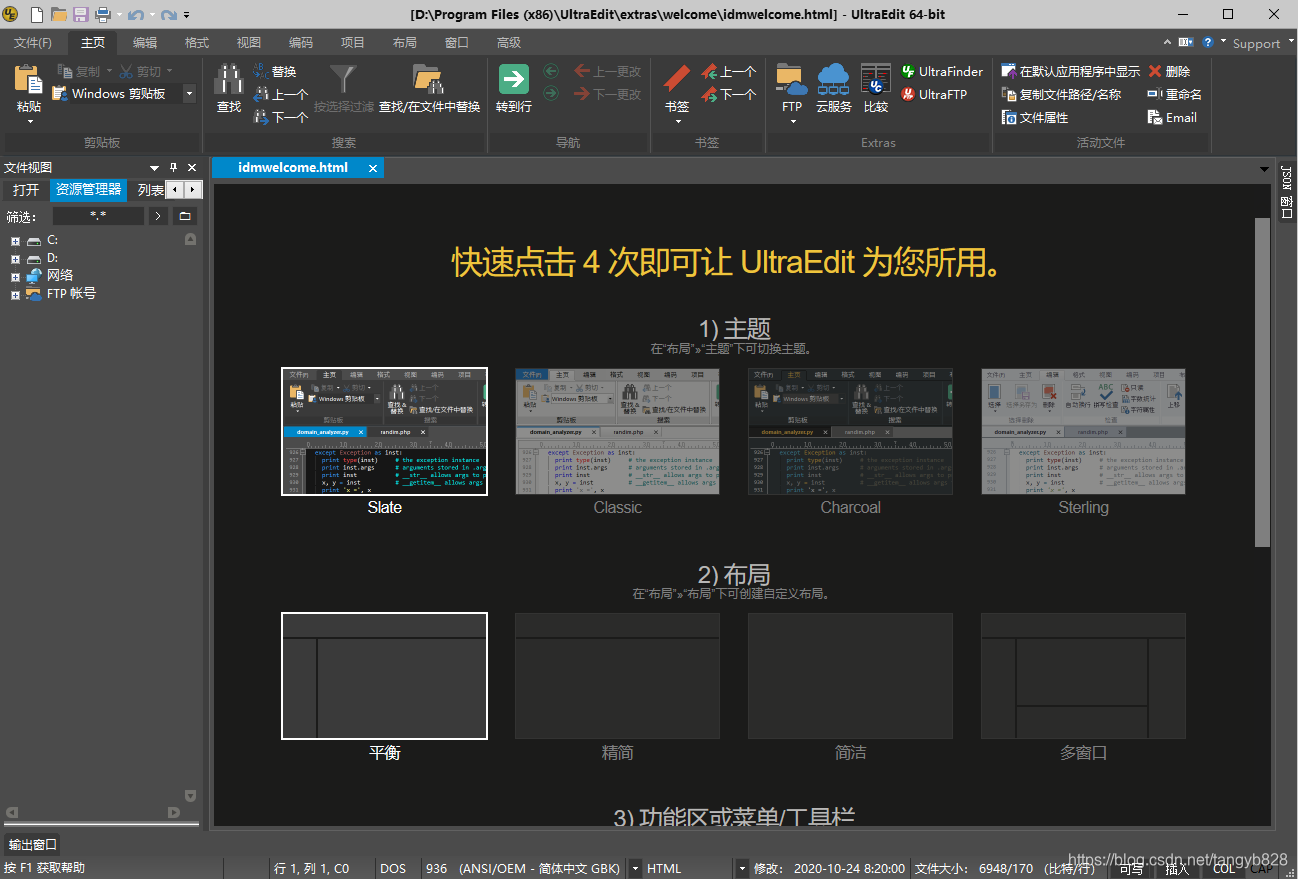Open the encoding dropdown in status bar
Viewport: 1298px width, 879px height.
point(635,869)
